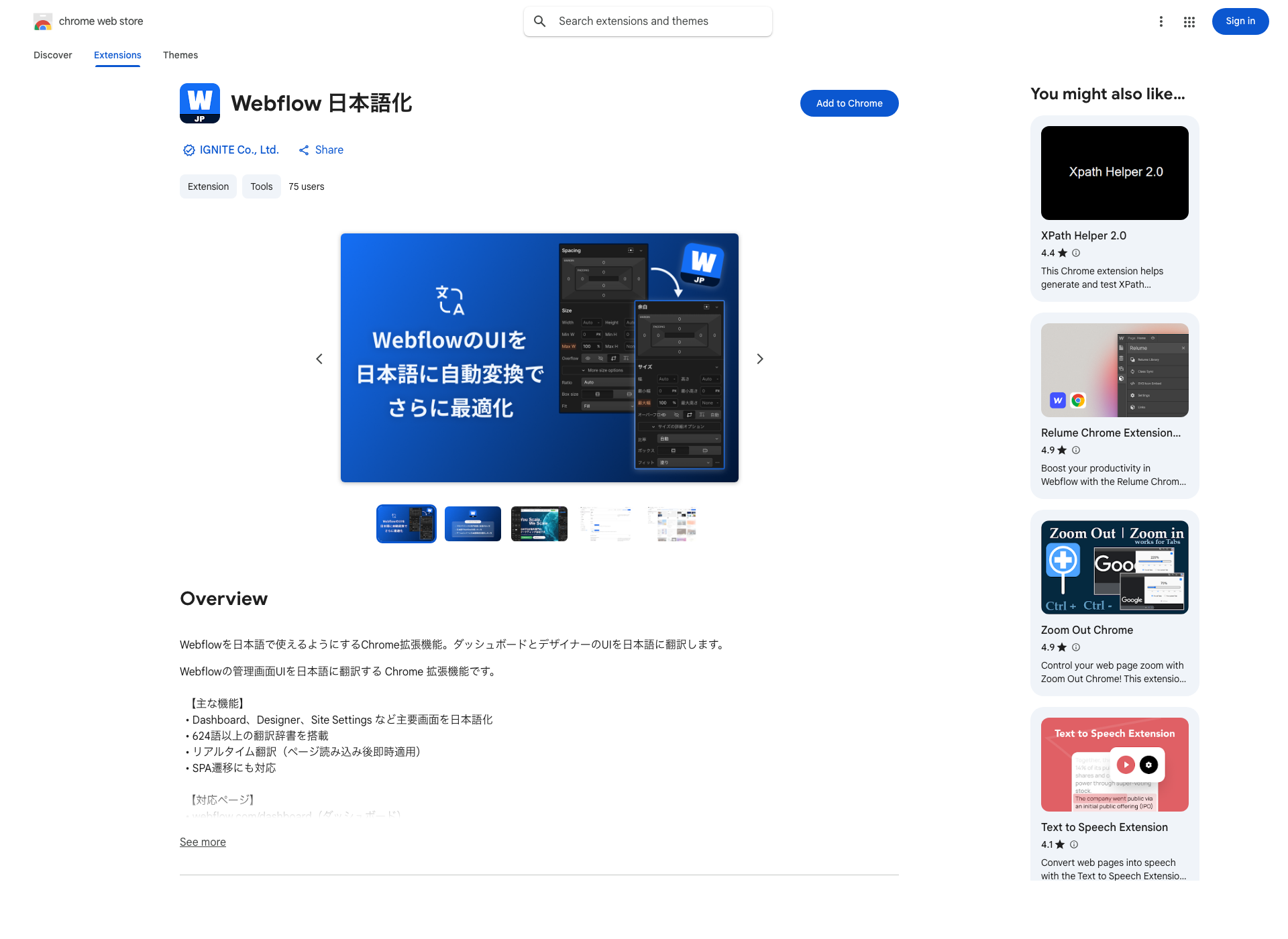Click the Sign in button
The width and height of the screenshot is (1288, 939).
[x=1240, y=21]
